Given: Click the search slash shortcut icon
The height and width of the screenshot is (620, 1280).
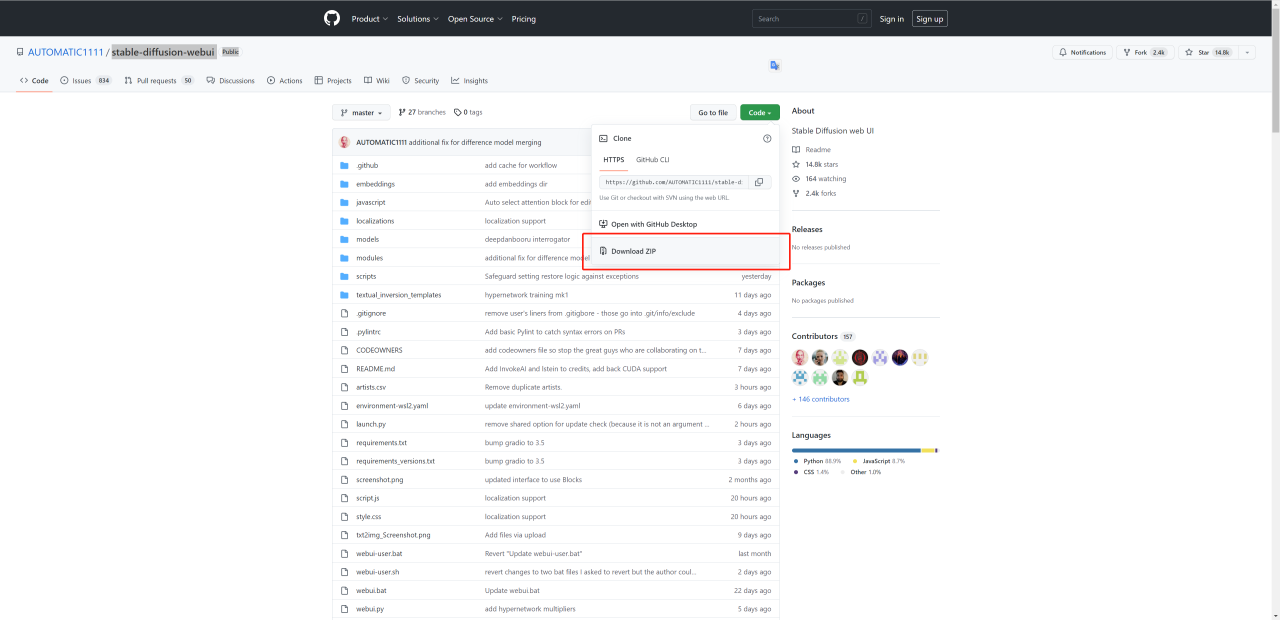Looking at the screenshot, I should coord(862,19).
